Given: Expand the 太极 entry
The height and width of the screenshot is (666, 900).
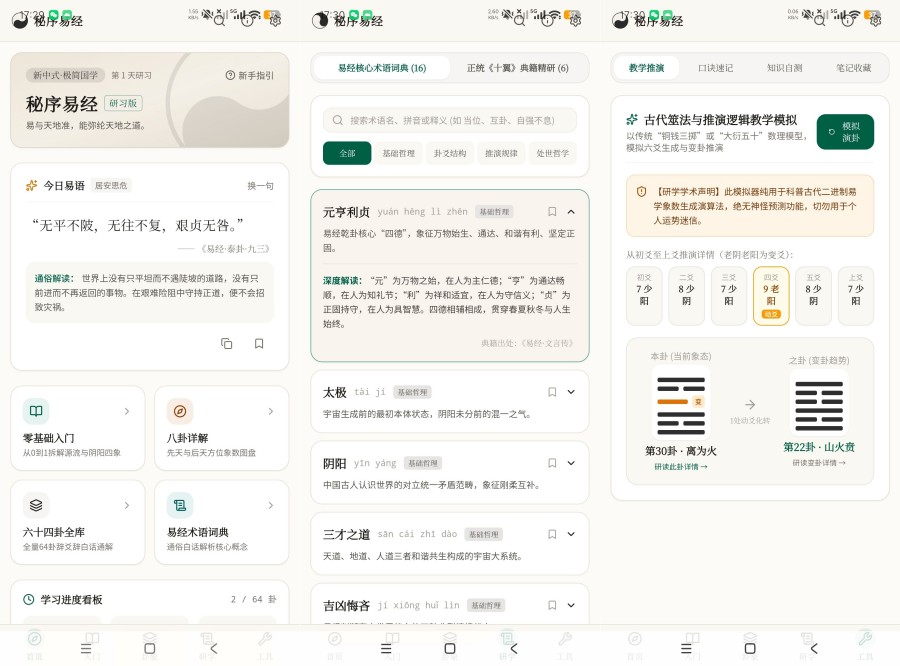Looking at the screenshot, I should (571, 392).
